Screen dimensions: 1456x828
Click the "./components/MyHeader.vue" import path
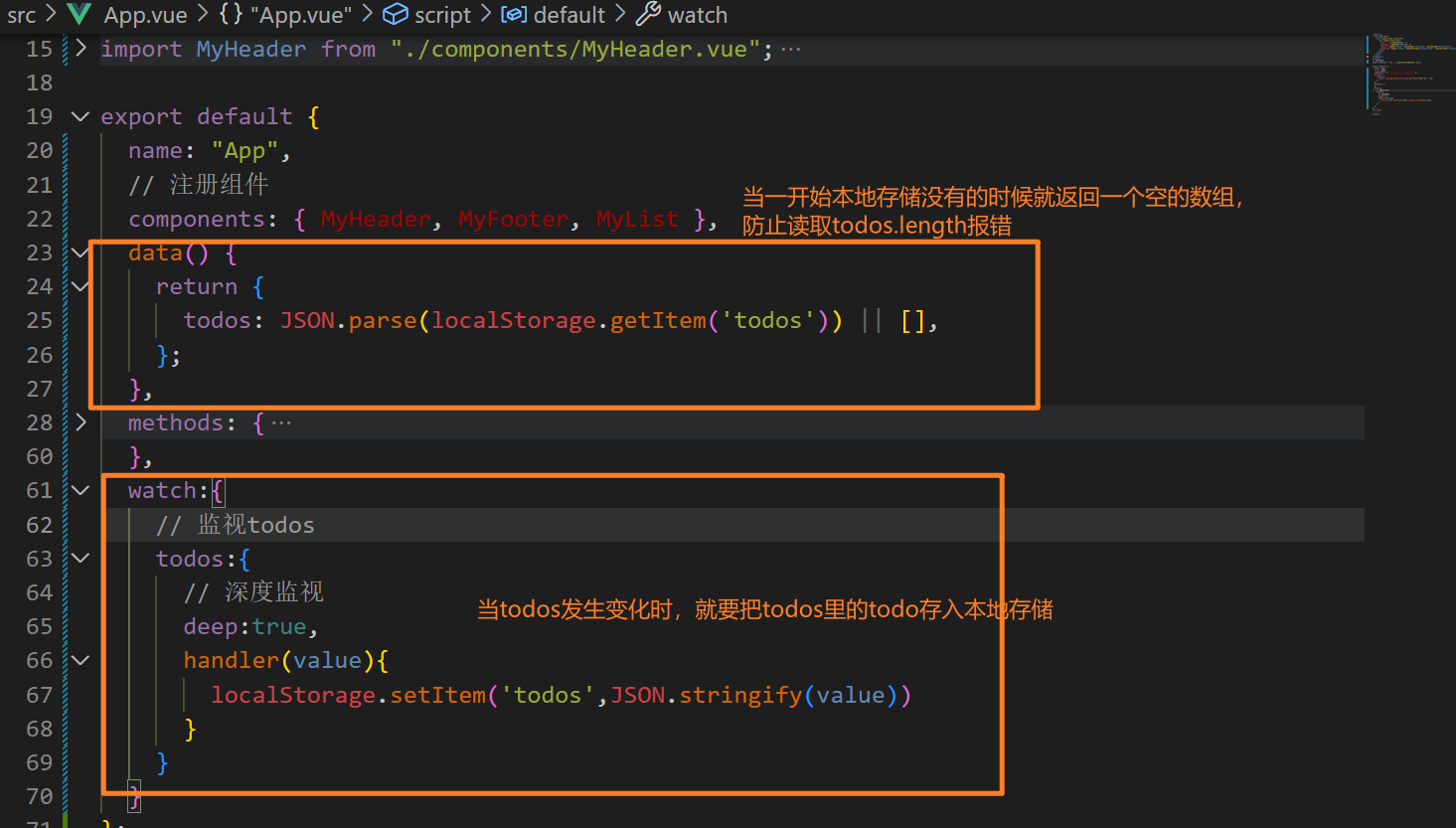575,49
